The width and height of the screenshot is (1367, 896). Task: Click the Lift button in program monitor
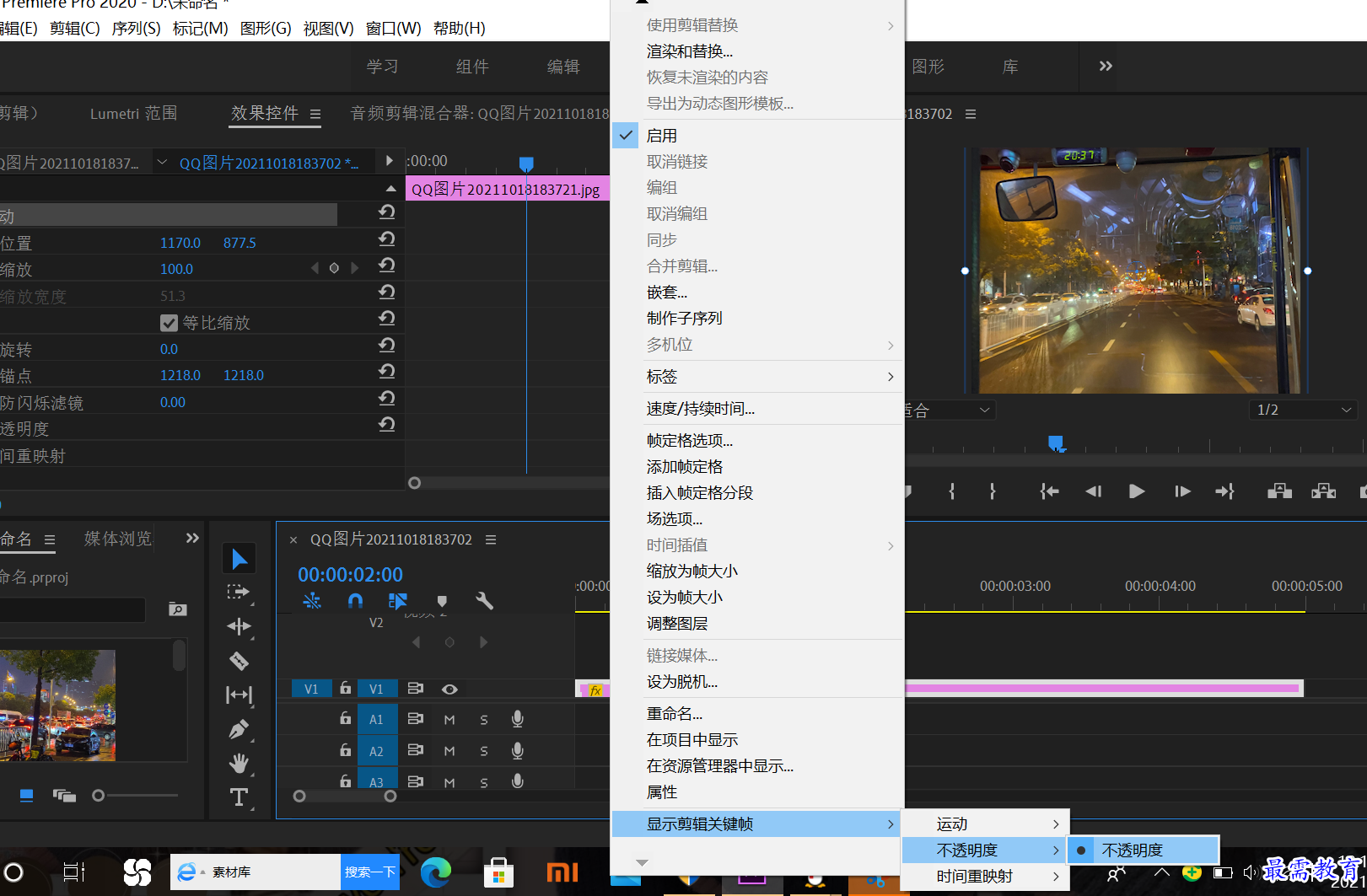click(1280, 491)
